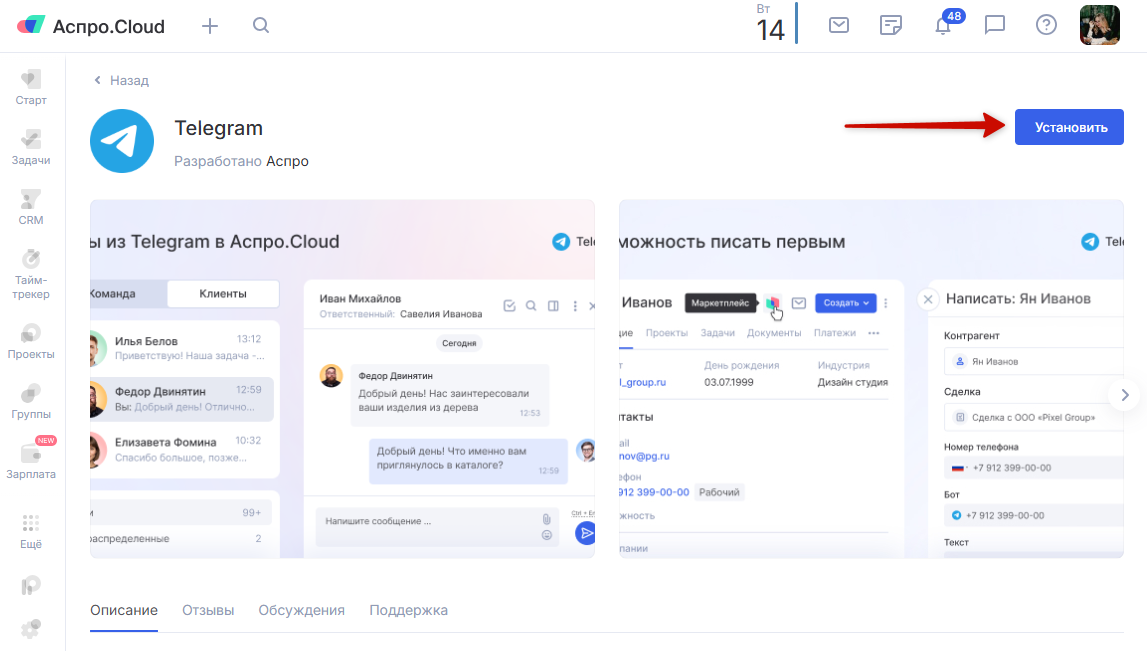Open the notes icon in the header
This screenshot has height=651, width=1147.
pyautogui.click(x=890, y=26)
